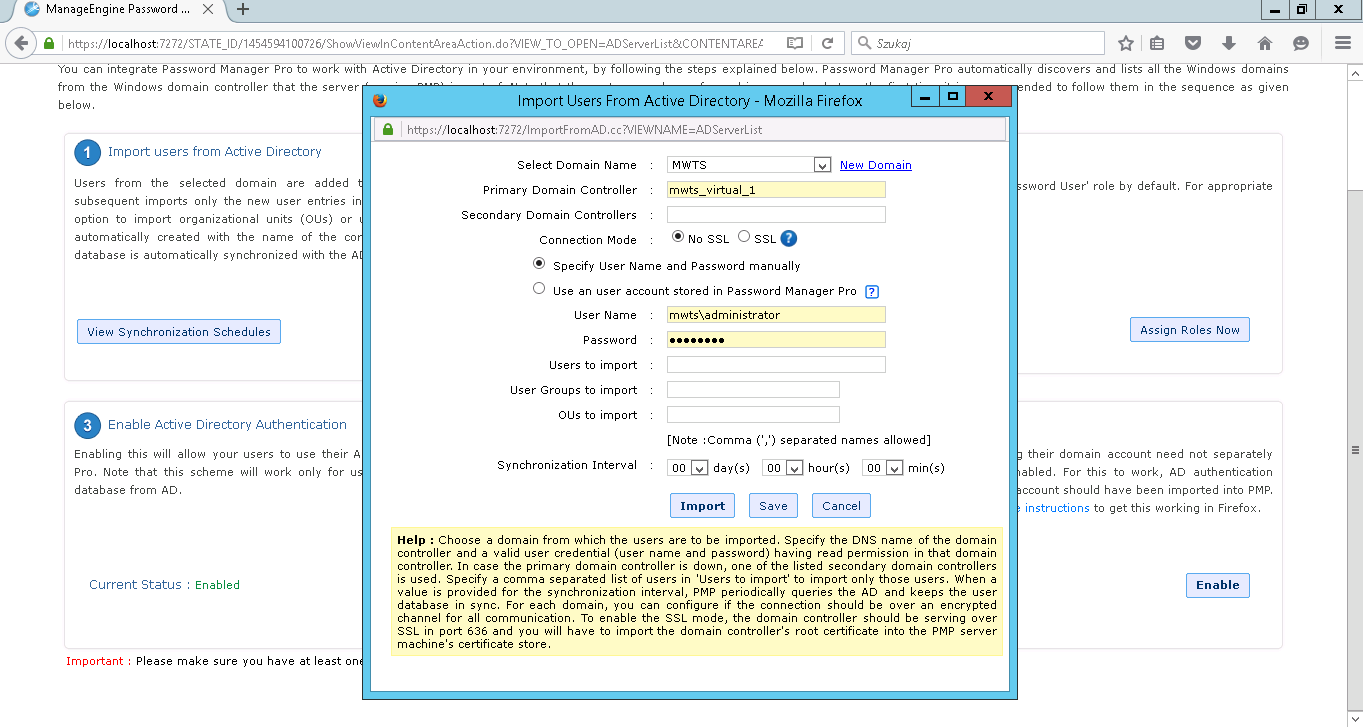Click the Import users from Active Directory heading
The width and height of the screenshot is (1363, 727).
coord(215,152)
